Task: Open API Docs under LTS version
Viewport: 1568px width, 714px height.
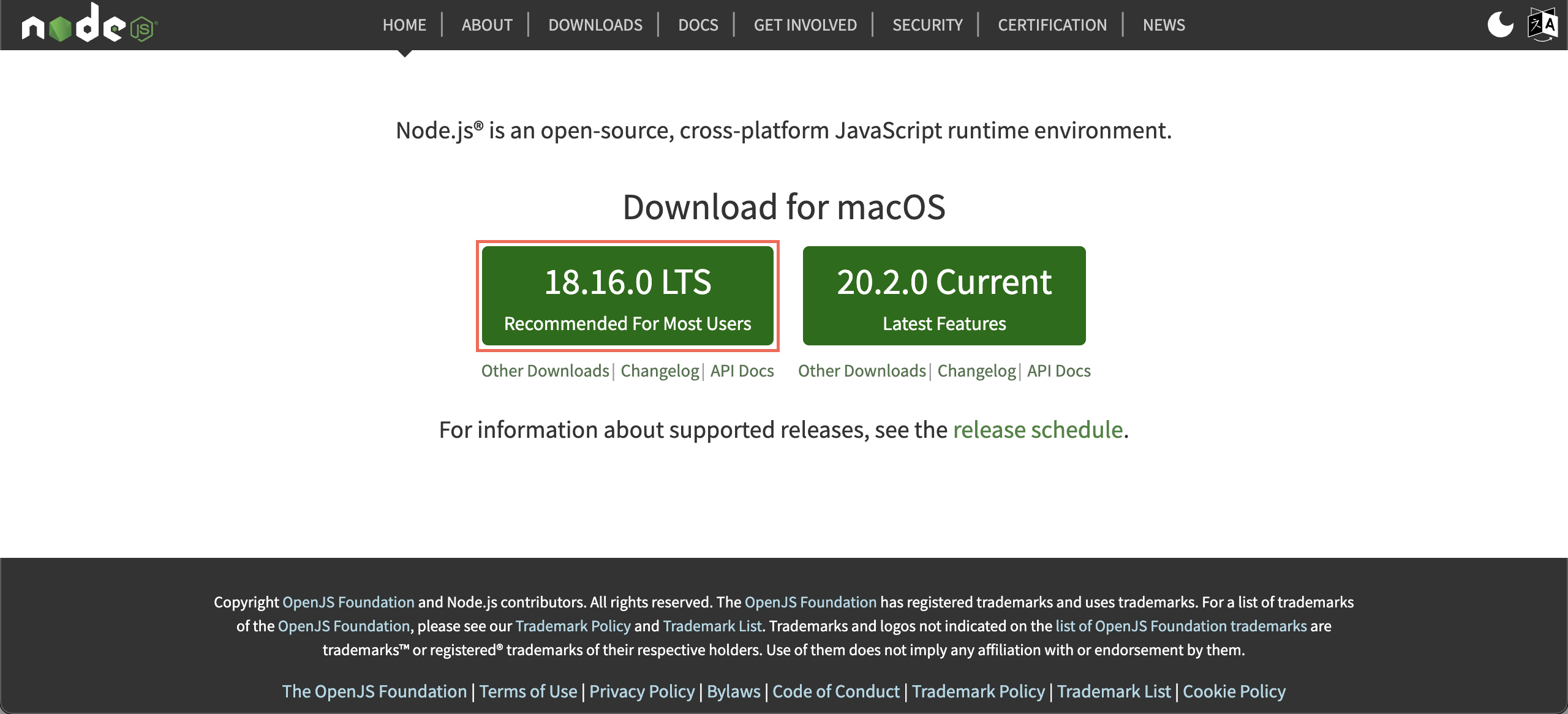Action: pos(742,371)
